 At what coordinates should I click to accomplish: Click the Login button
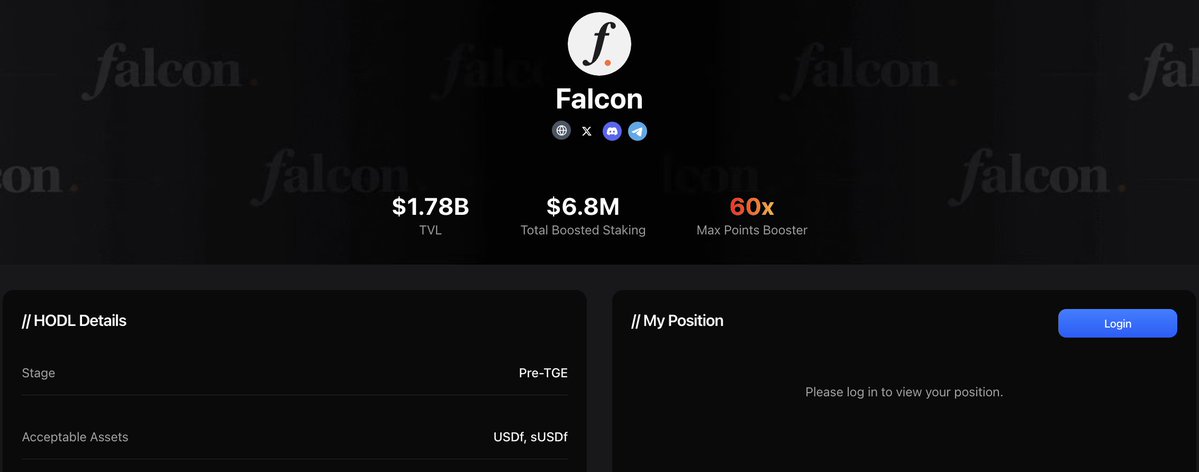point(1117,323)
